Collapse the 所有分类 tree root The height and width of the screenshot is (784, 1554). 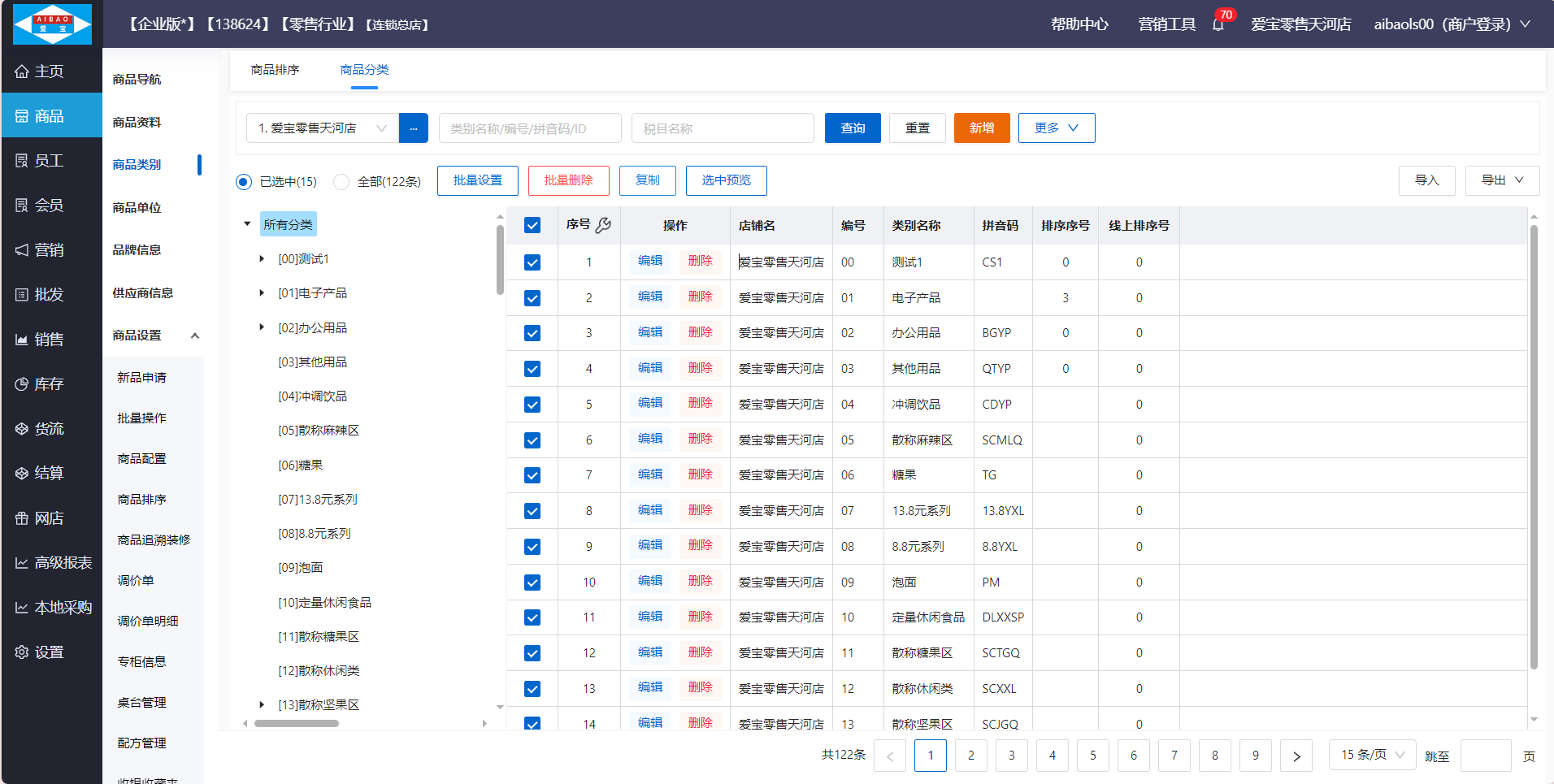(x=247, y=224)
